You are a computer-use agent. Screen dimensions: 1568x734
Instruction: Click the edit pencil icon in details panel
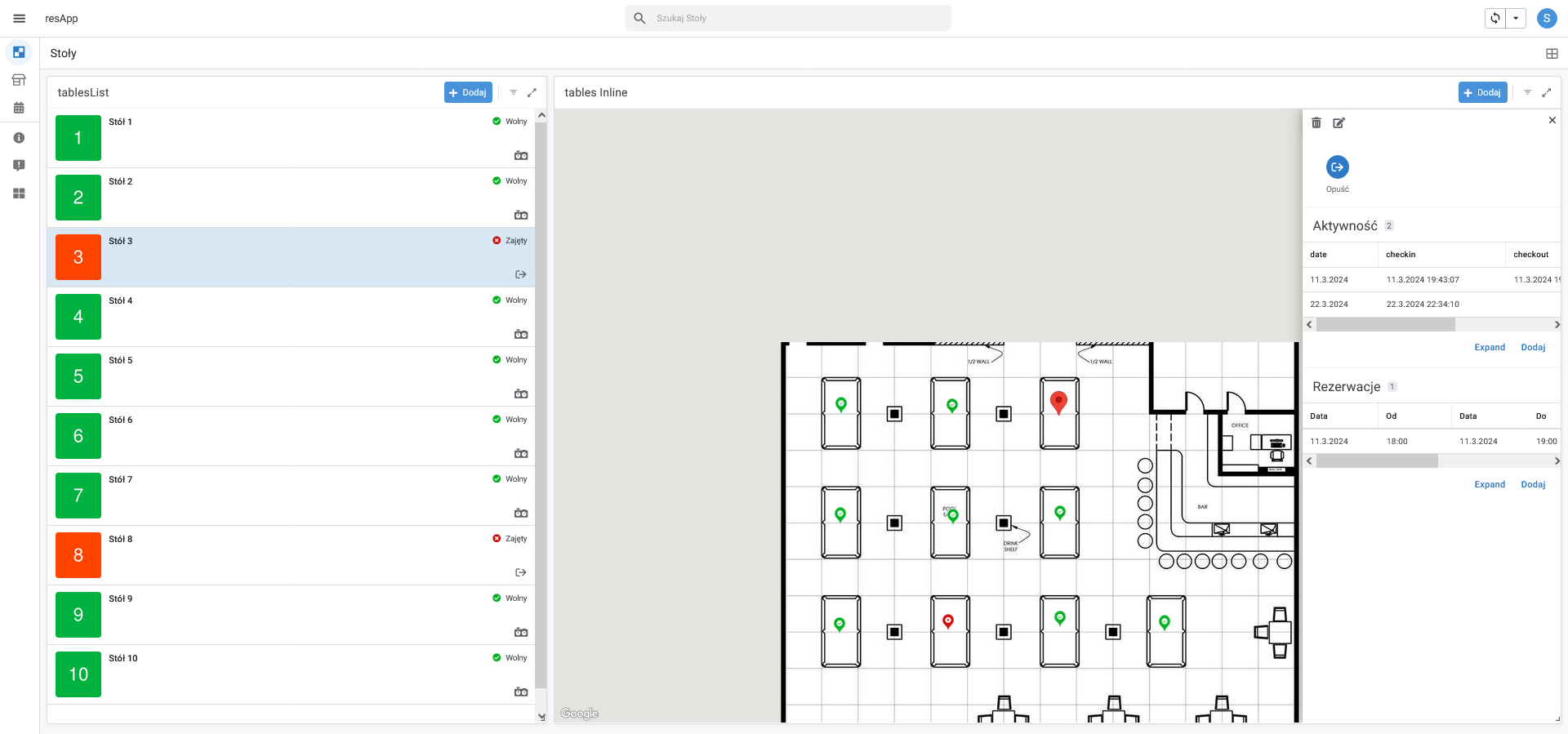pyautogui.click(x=1339, y=122)
